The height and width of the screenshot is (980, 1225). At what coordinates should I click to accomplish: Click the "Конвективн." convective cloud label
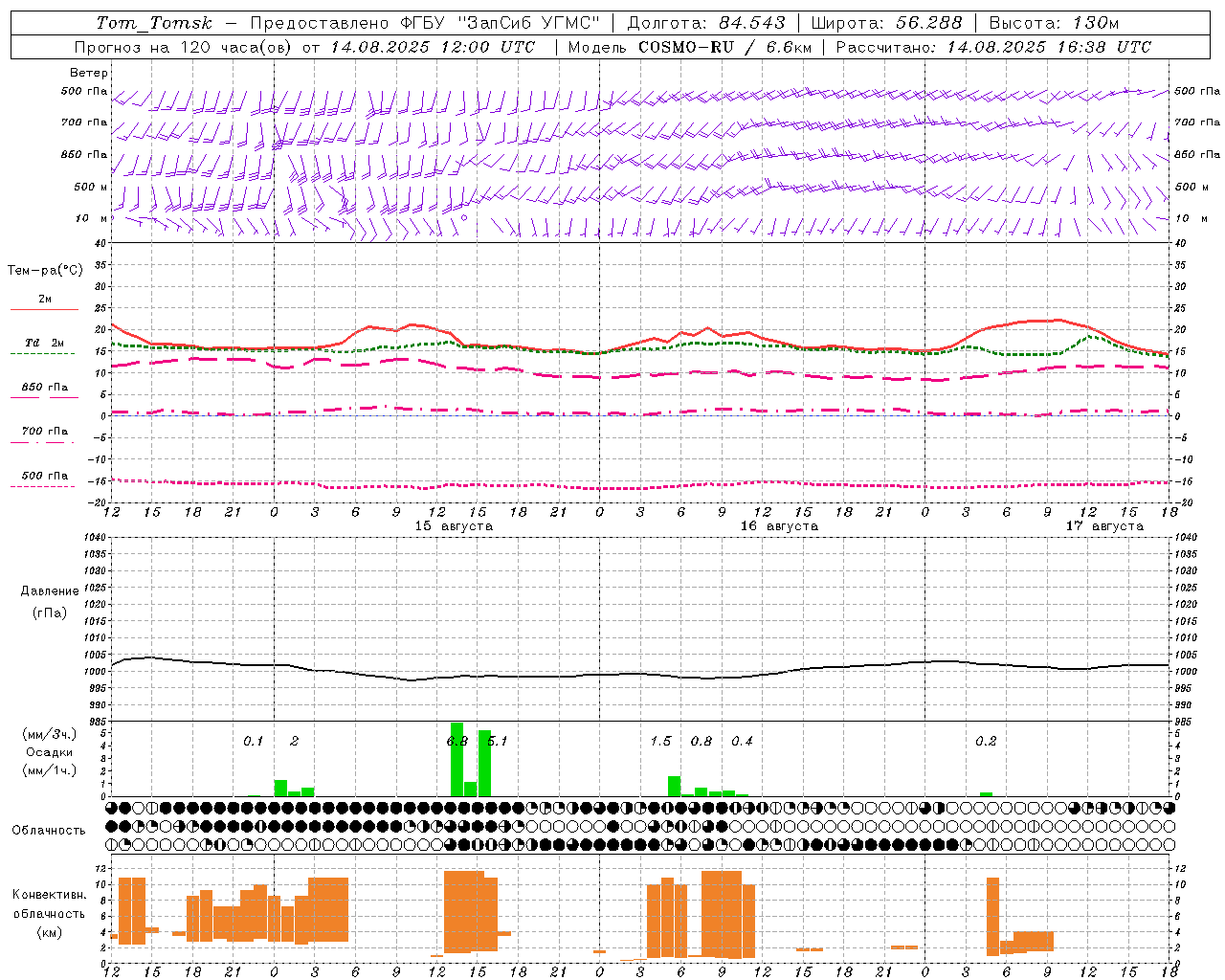[x=50, y=895]
